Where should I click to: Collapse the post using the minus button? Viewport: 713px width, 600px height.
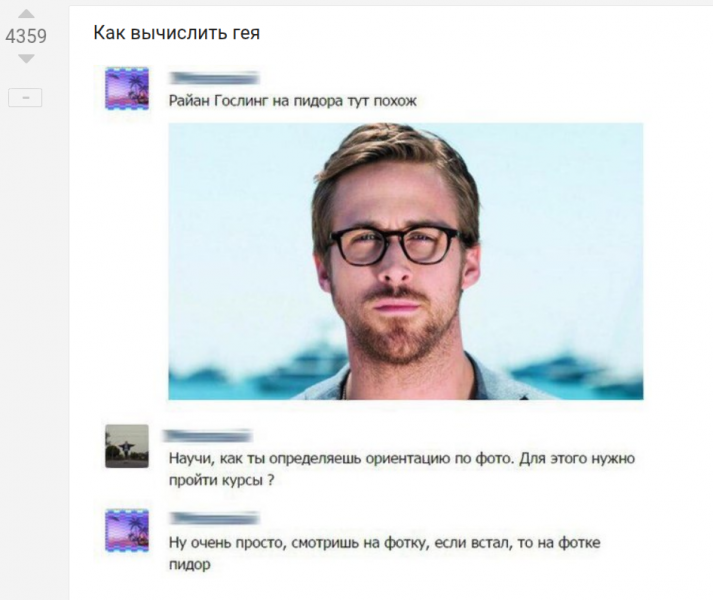click(25, 97)
